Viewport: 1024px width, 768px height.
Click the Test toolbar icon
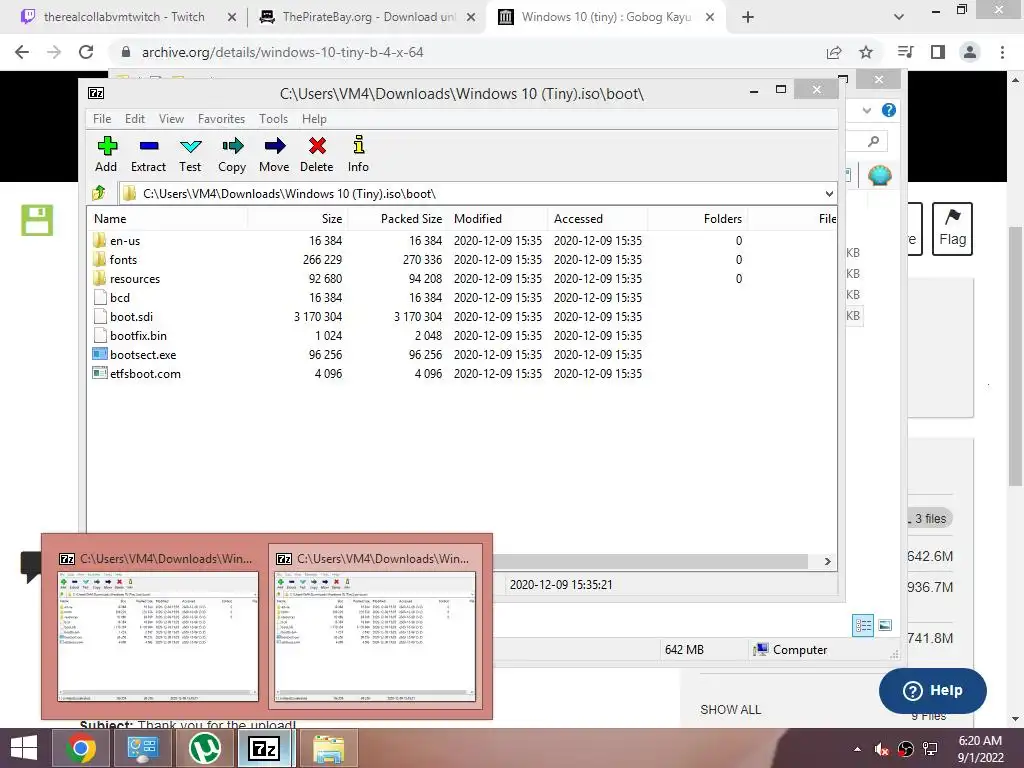[x=190, y=154]
